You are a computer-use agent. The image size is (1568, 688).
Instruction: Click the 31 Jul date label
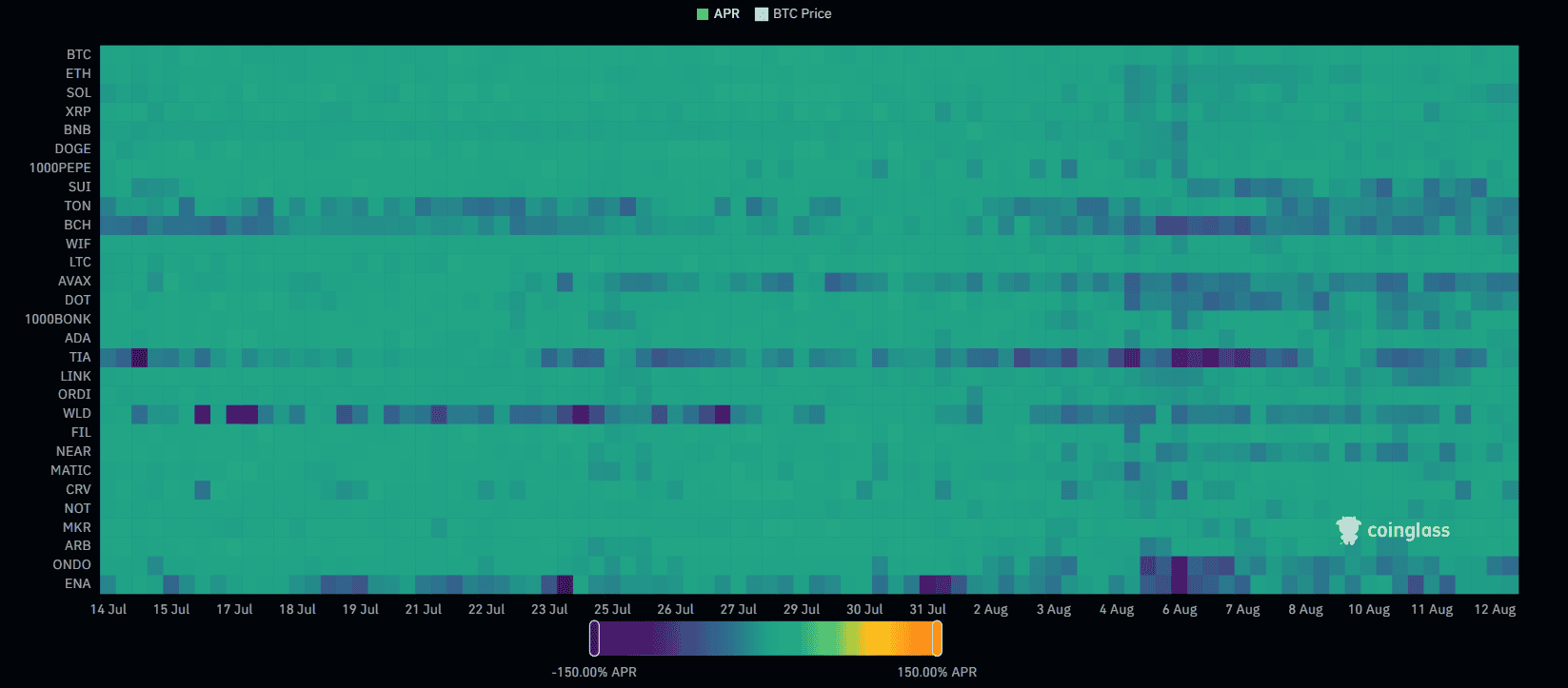tap(928, 609)
